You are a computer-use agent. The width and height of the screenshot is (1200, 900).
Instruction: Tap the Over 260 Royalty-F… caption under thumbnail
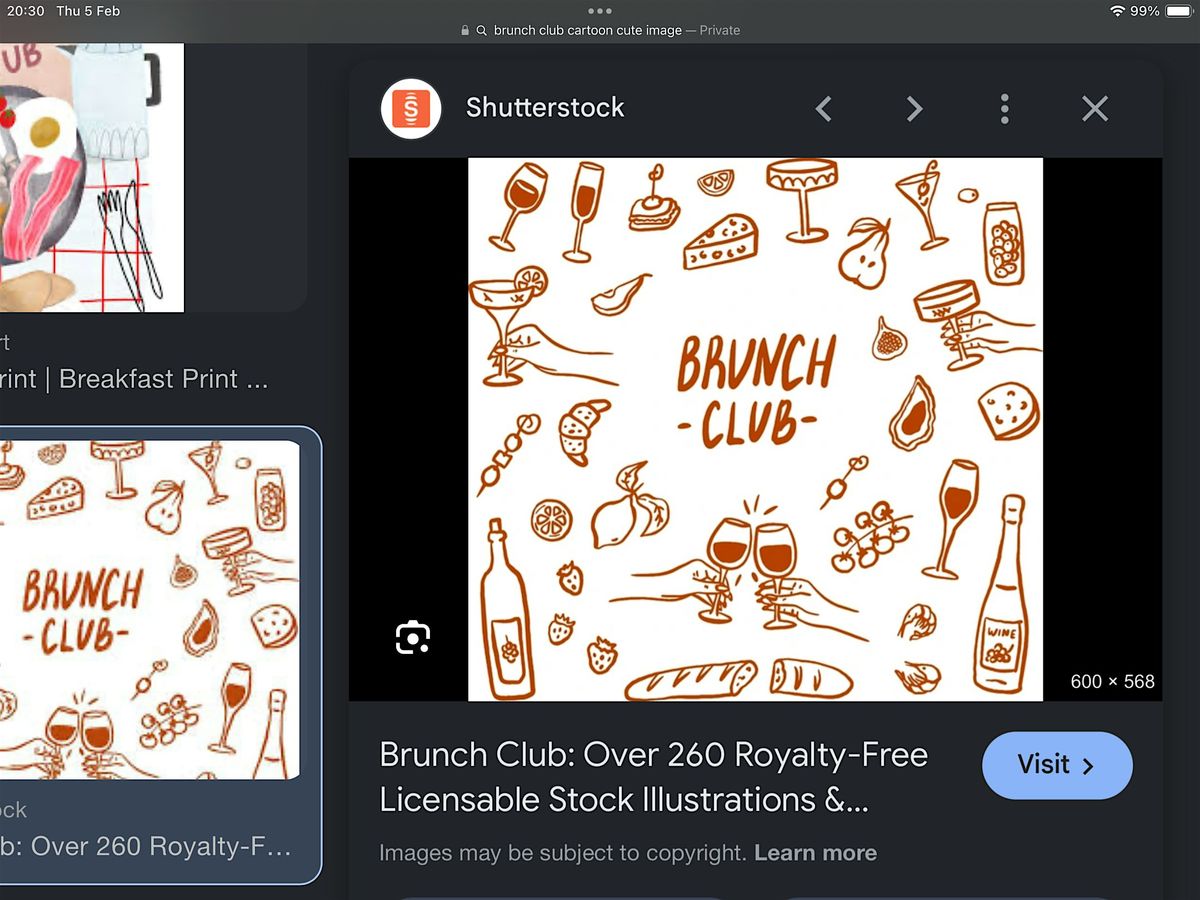pyautogui.click(x=145, y=847)
